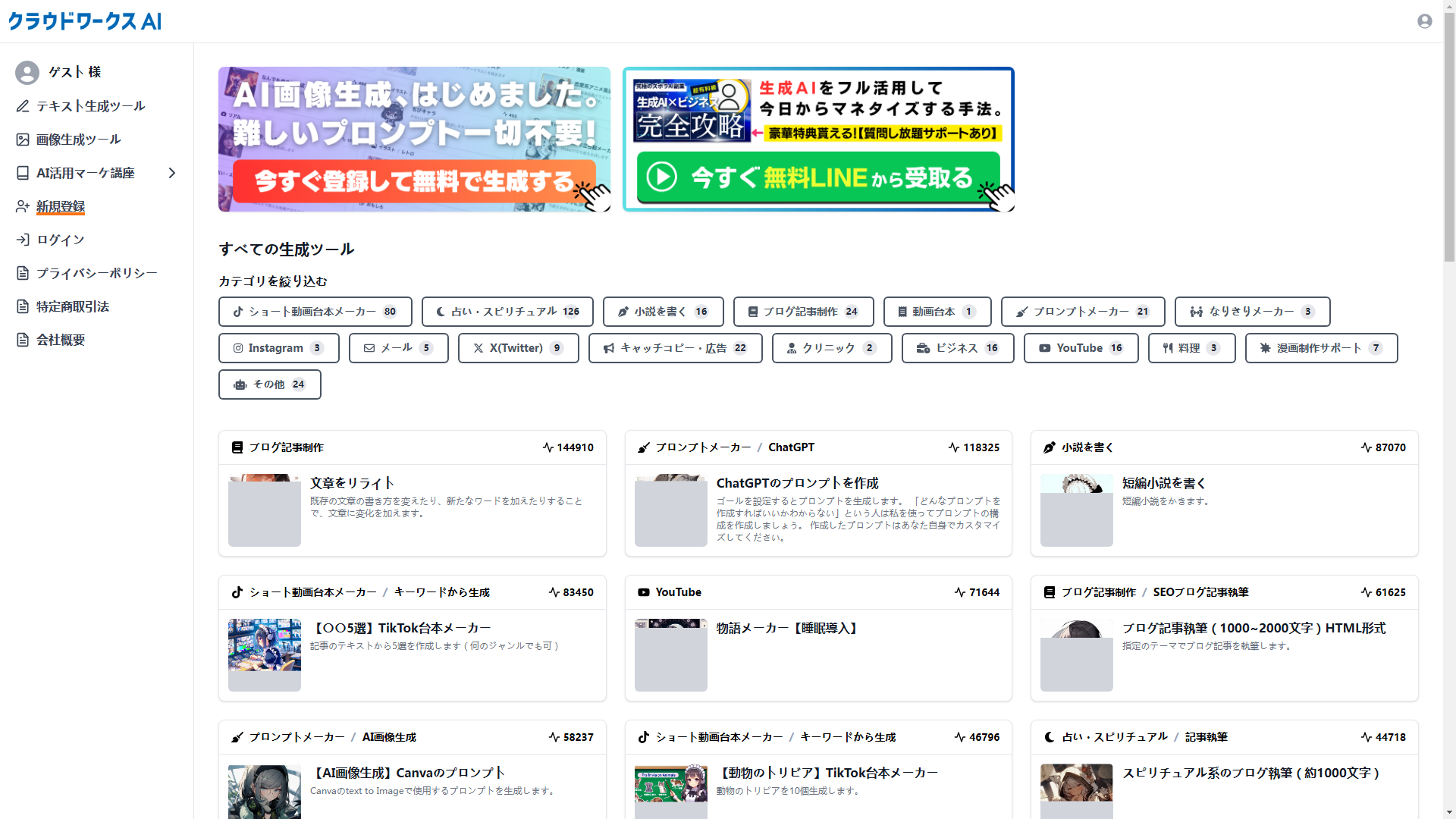The height and width of the screenshot is (819, 1456).
Task: Click the image icon beside 画像生成ツール
Action: click(x=23, y=140)
